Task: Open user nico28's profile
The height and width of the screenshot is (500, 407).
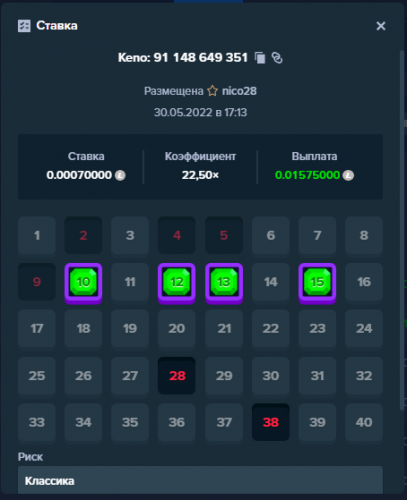Action: pos(239,91)
